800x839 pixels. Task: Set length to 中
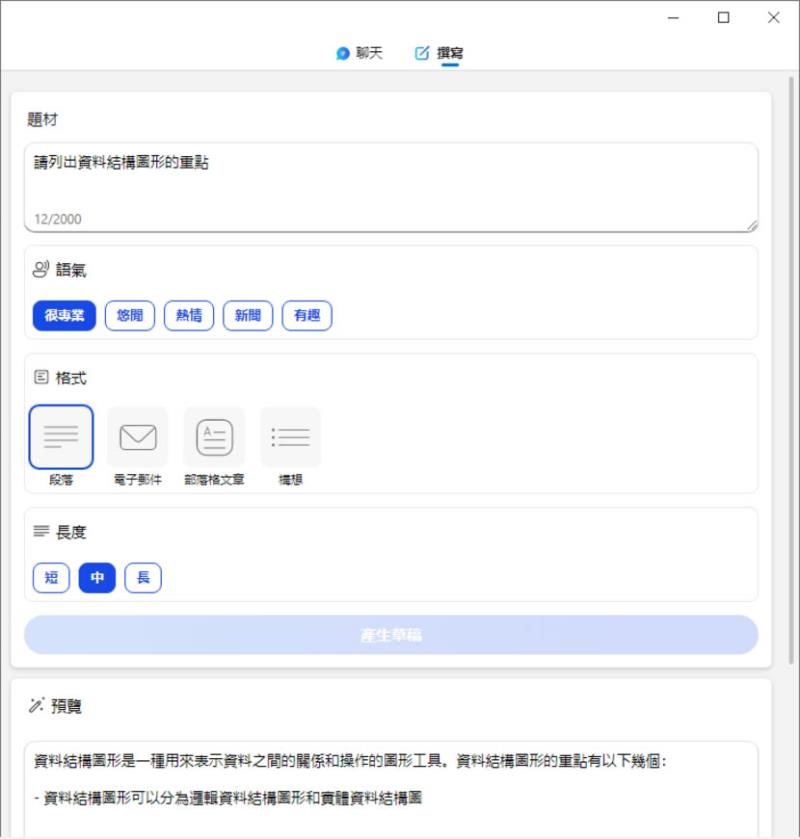click(97, 578)
